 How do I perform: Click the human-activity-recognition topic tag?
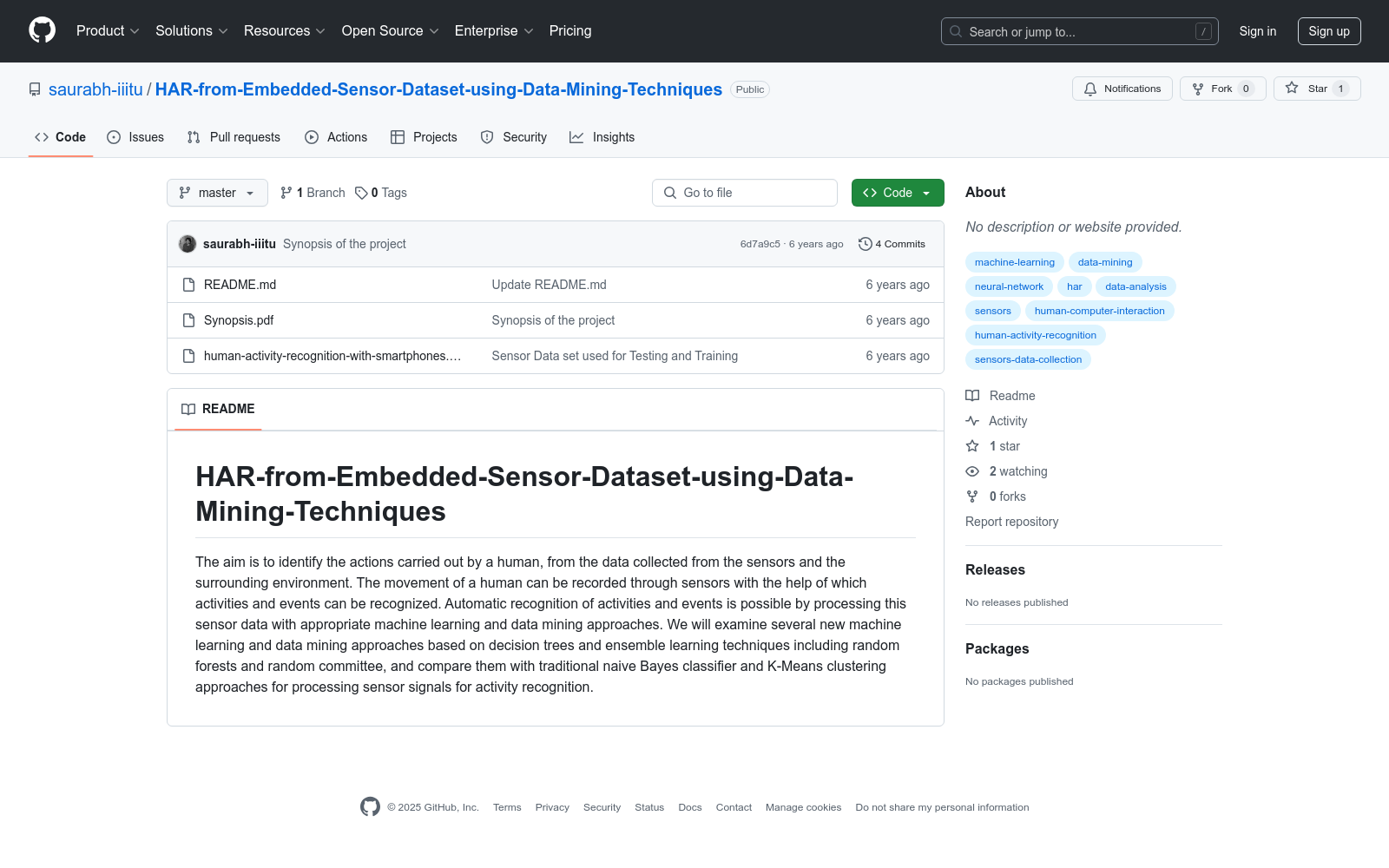[x=1036, y=335]
